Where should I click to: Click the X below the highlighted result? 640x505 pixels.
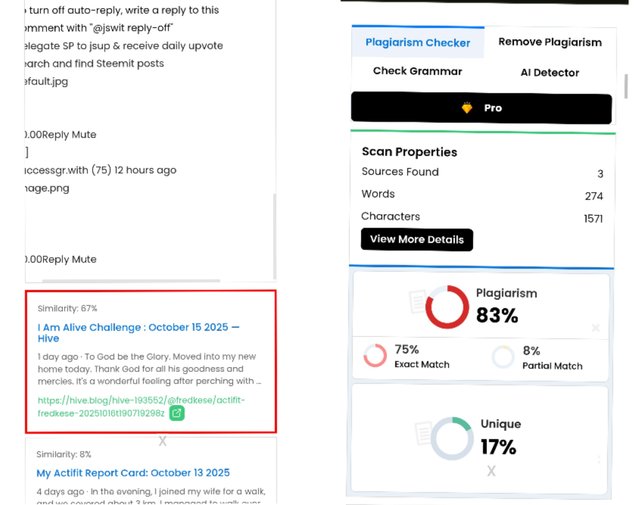(x=163, y=440)
